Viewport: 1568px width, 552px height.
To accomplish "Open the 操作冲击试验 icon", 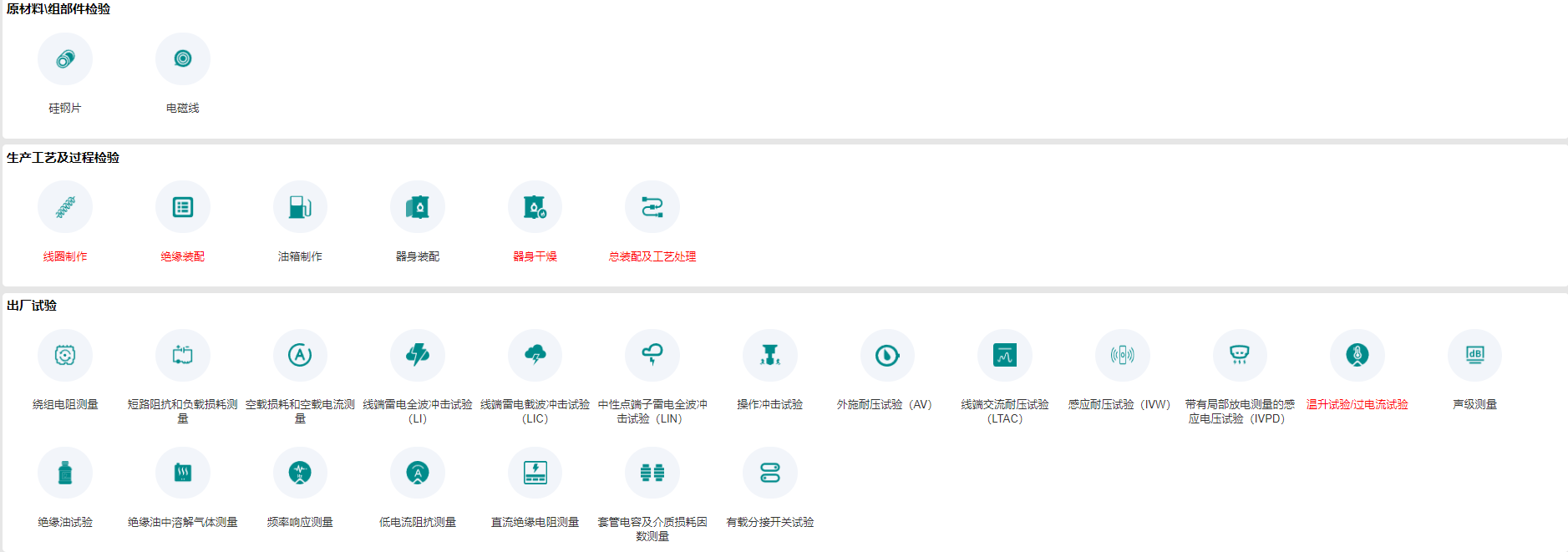I will pyautogui.click(x=770, y=356).
